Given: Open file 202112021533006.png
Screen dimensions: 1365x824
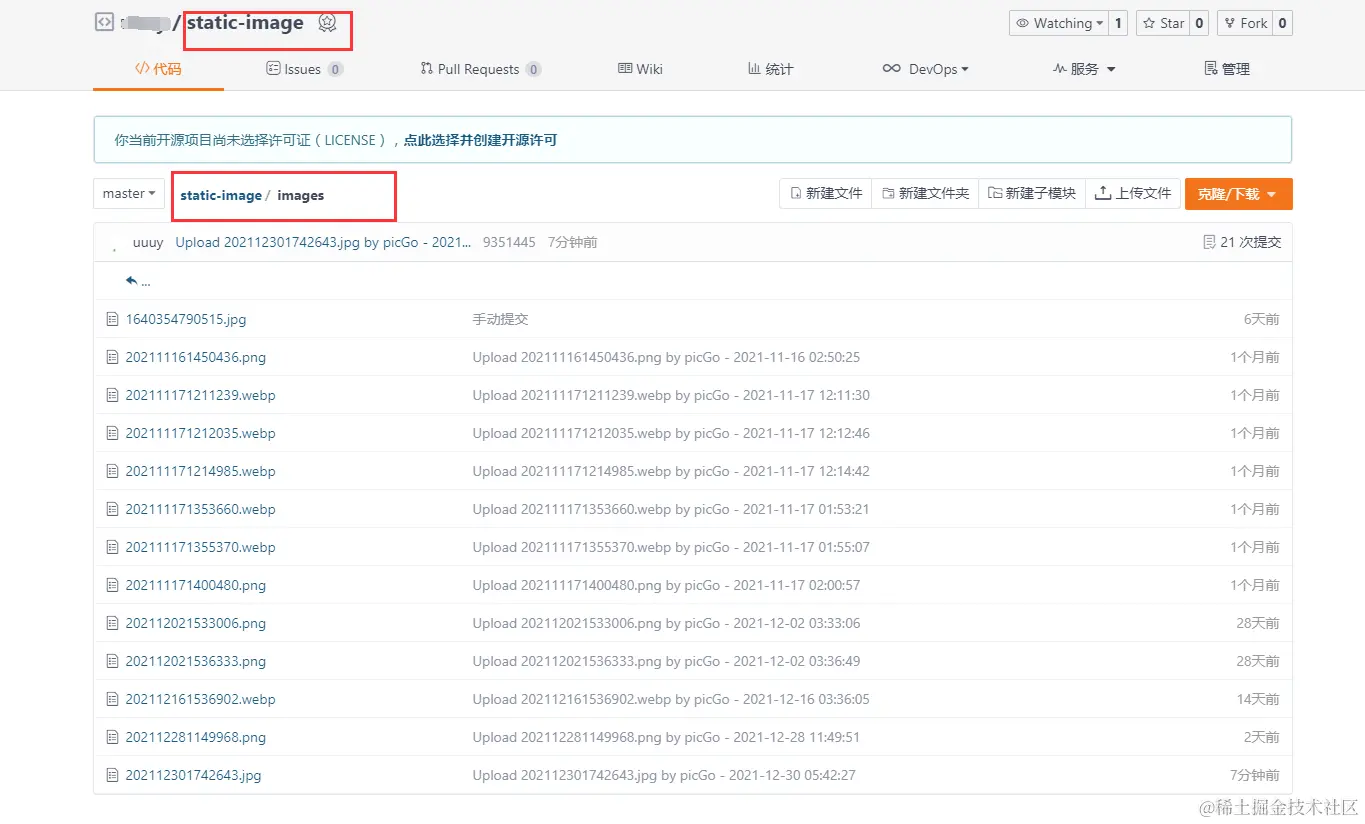Looking at the screenshot, I should [196, 623].
